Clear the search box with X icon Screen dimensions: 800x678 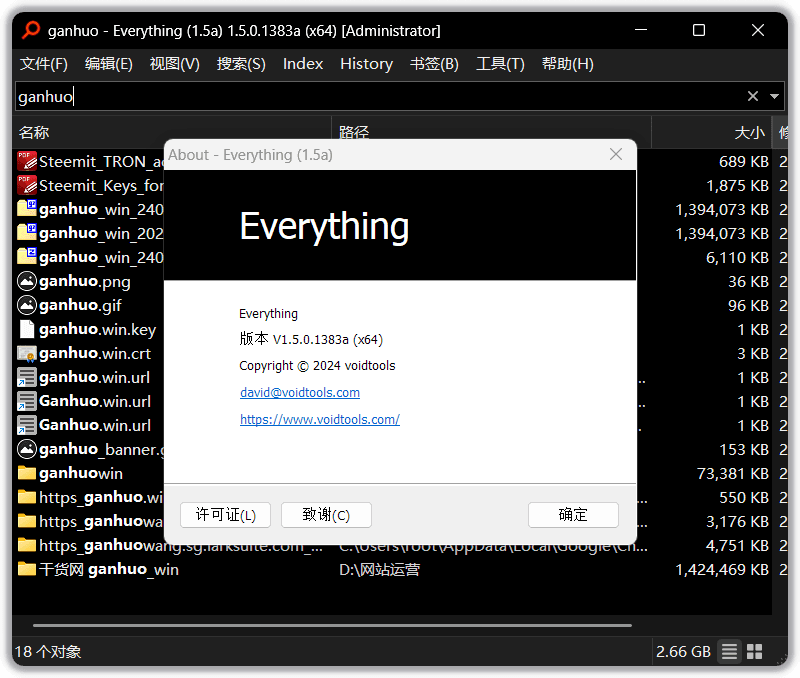[x=753, y=96]
